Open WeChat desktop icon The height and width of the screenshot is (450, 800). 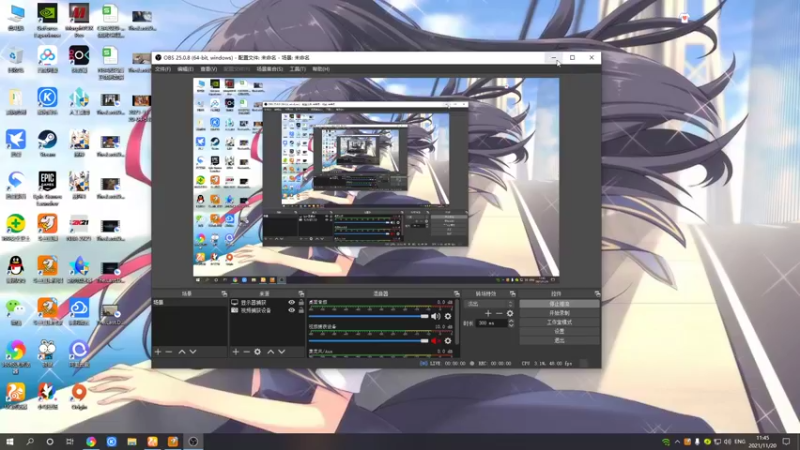[16, 311]
